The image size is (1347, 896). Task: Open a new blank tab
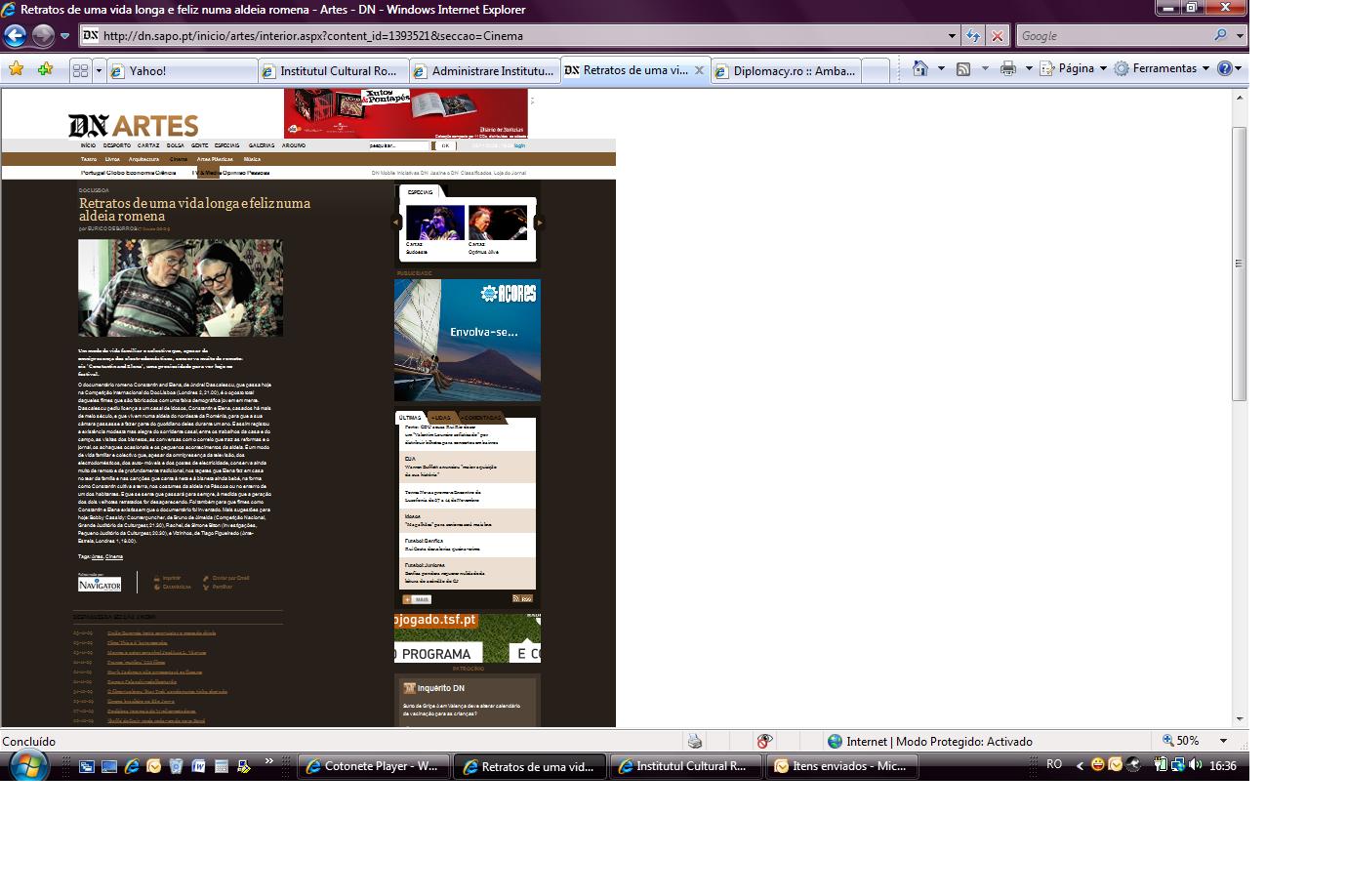point(877,70)
